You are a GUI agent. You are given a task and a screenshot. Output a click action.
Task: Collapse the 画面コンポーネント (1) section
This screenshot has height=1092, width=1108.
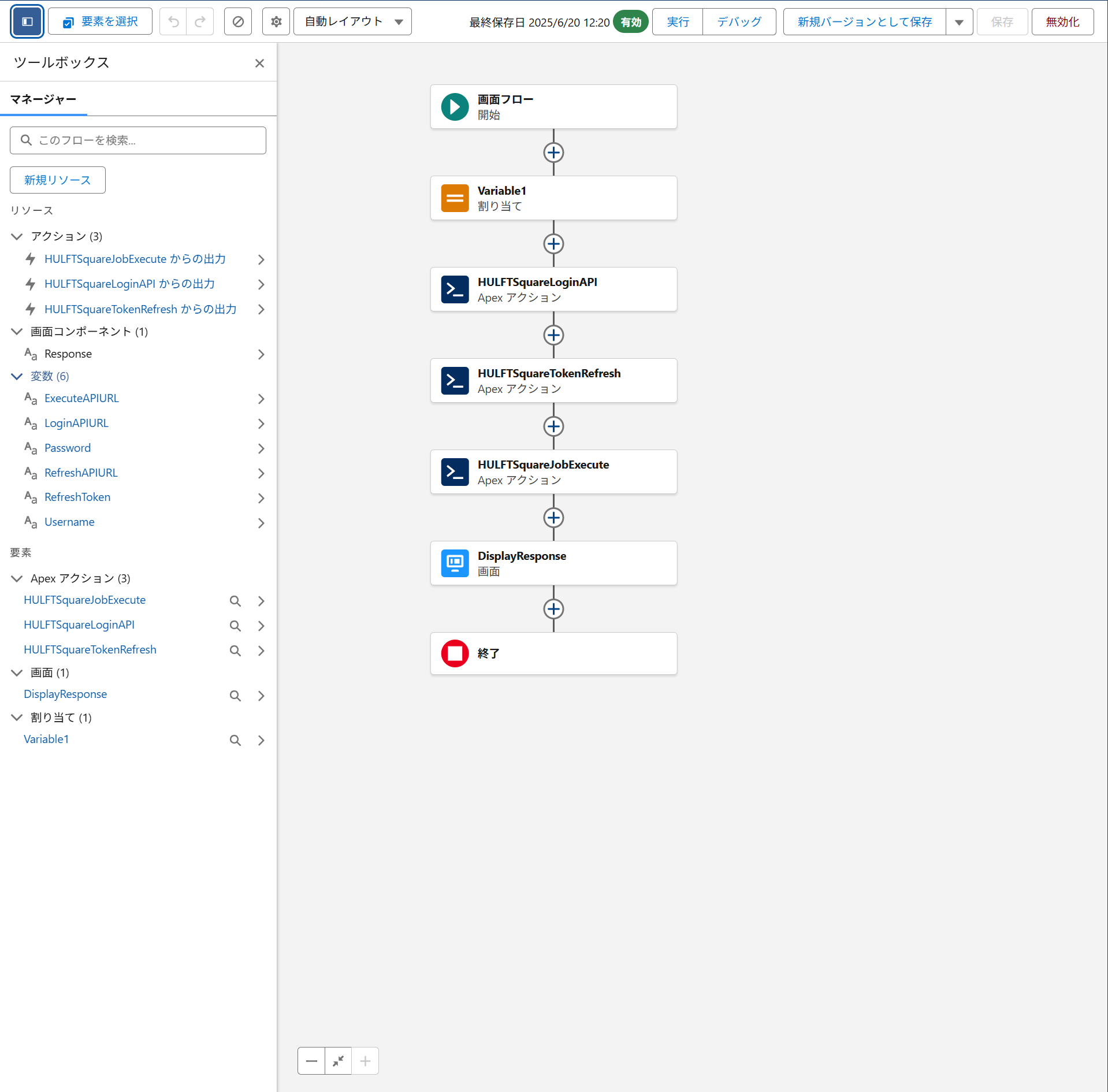17,332
